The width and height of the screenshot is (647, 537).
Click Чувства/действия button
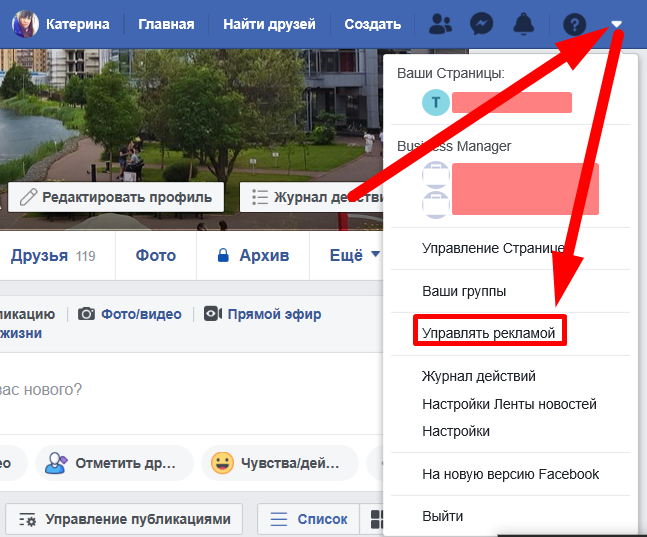[280, 463]
